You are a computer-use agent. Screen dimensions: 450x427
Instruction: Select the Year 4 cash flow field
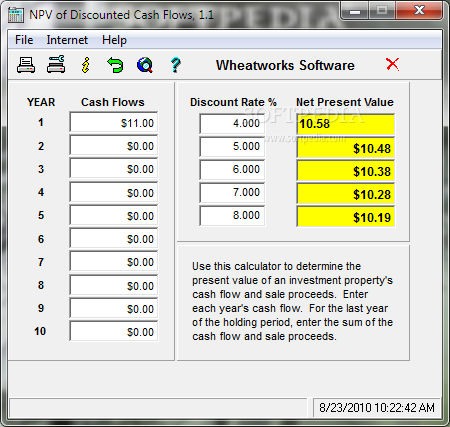click(113, 192)
